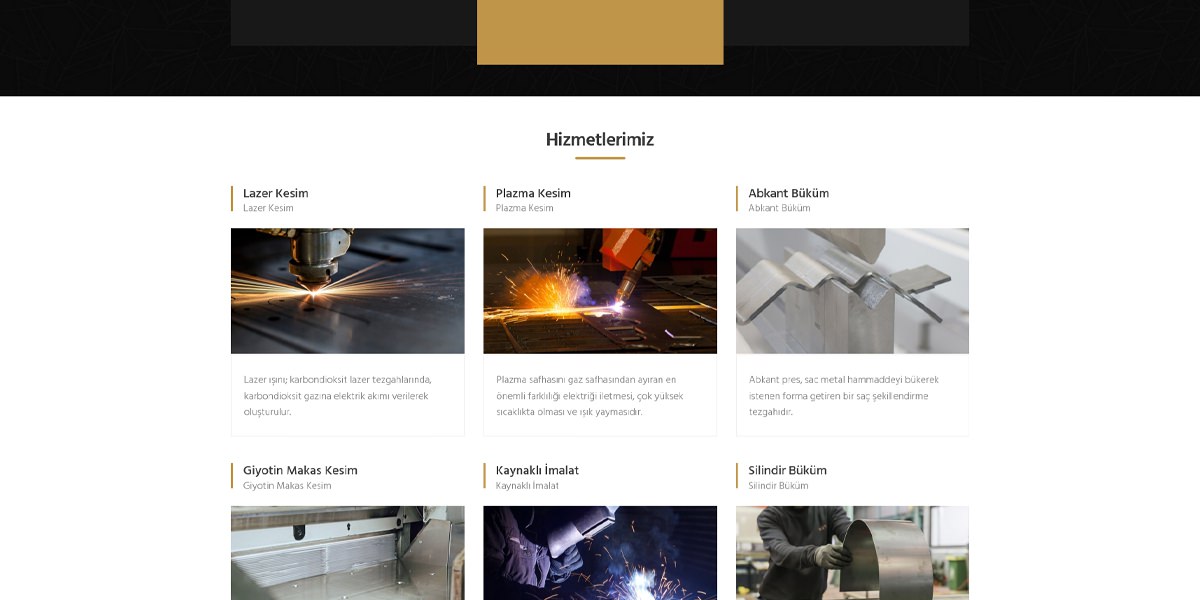Click the Abkant Büküm description text
This screenshot has height=600, width=1200.
pyautogui.click(x=844, y=396)
